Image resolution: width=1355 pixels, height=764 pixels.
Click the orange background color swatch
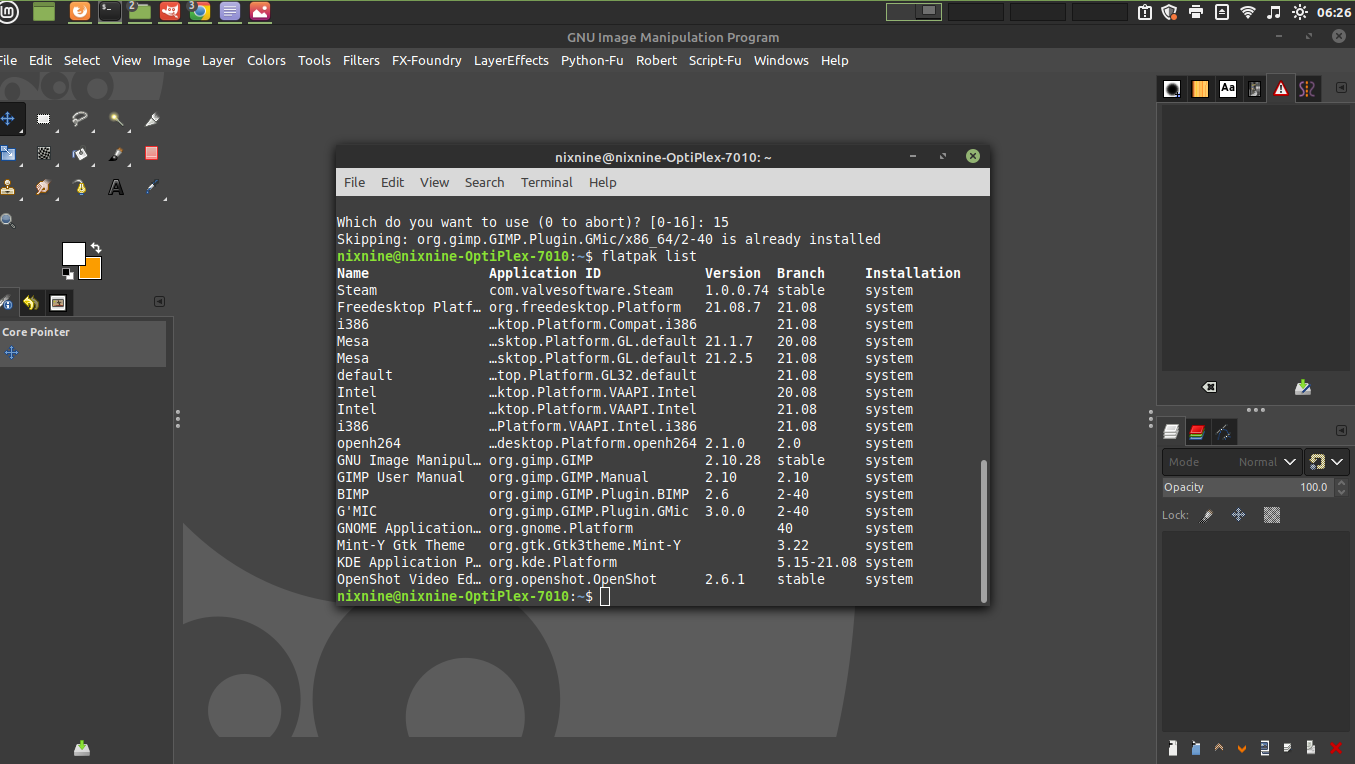pyautogui.click(x=93, y=271)
